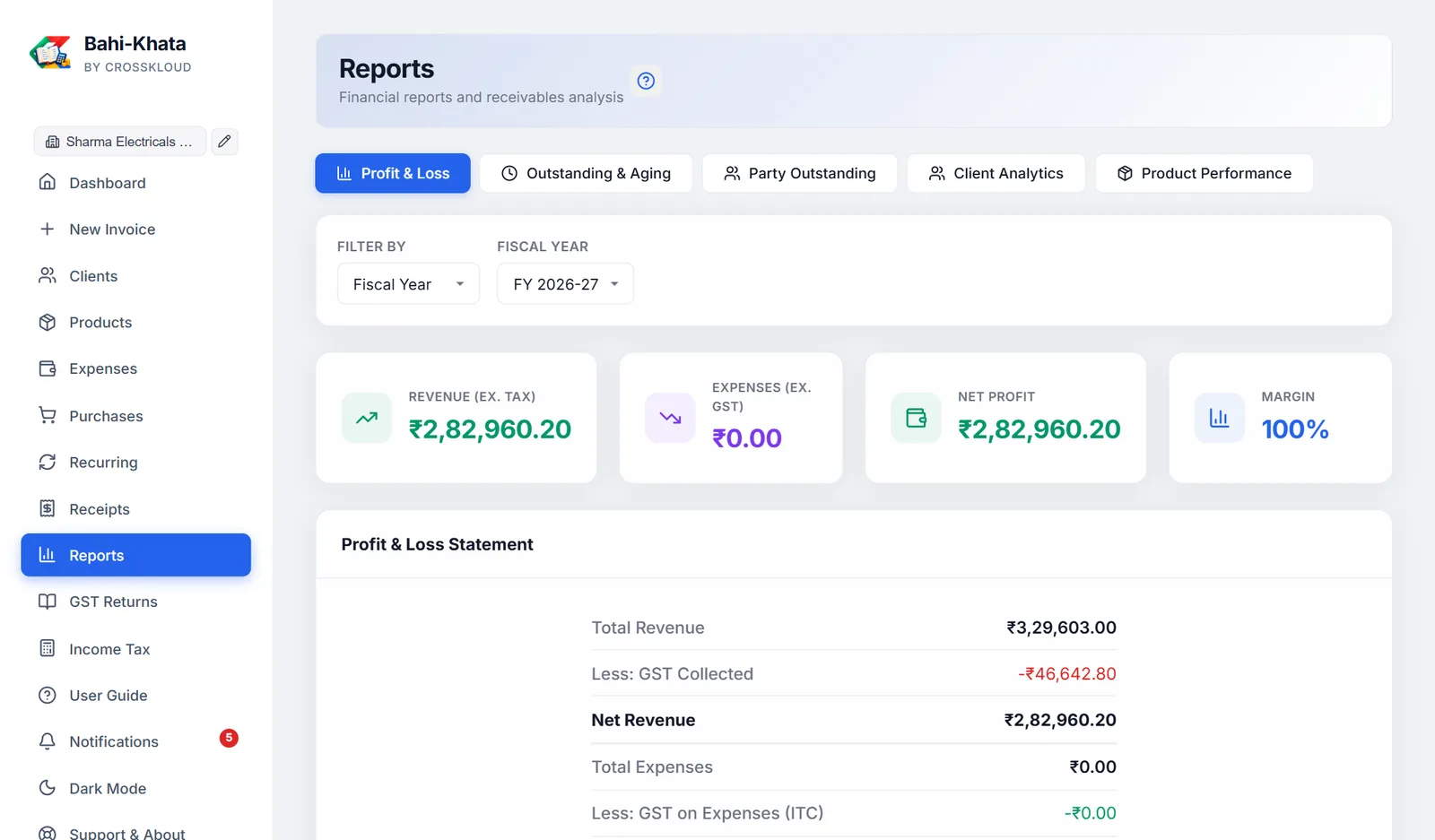Click the Products box icon in sidebar
Screen dimensions: 1435x840
coord(48,322)
